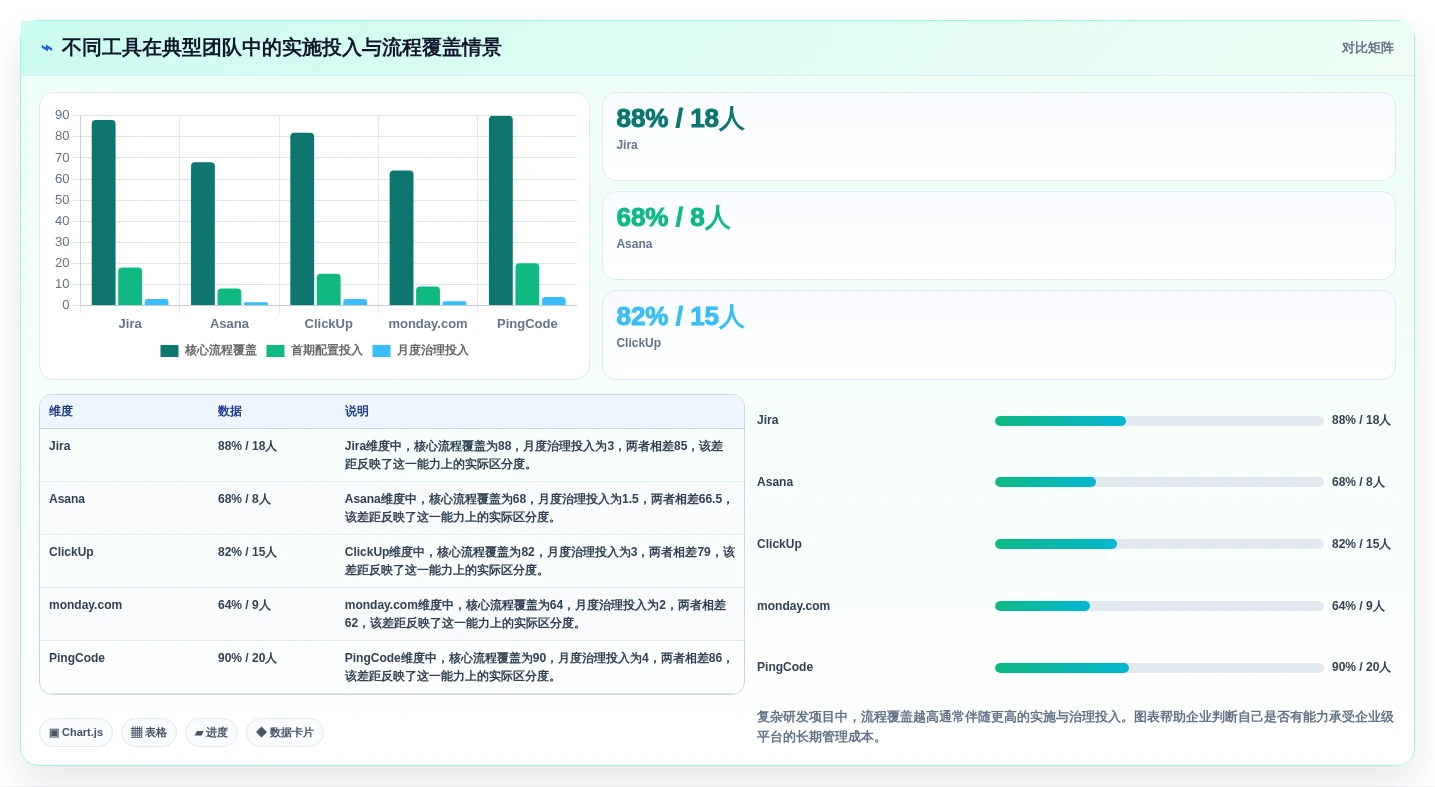This screenshot has height=787, width=1435.
Task: Click the 维度 column header
Action: click(61, 412)
